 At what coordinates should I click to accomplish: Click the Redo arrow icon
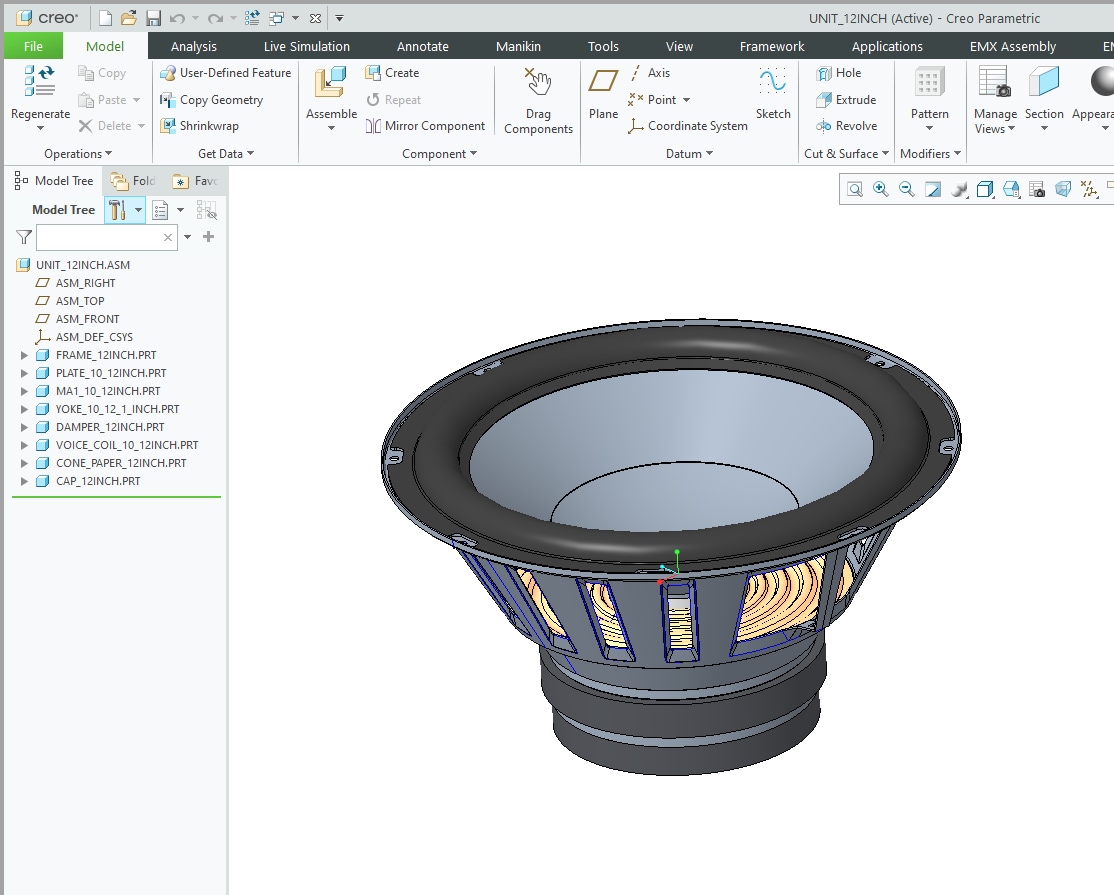point(215,18)
